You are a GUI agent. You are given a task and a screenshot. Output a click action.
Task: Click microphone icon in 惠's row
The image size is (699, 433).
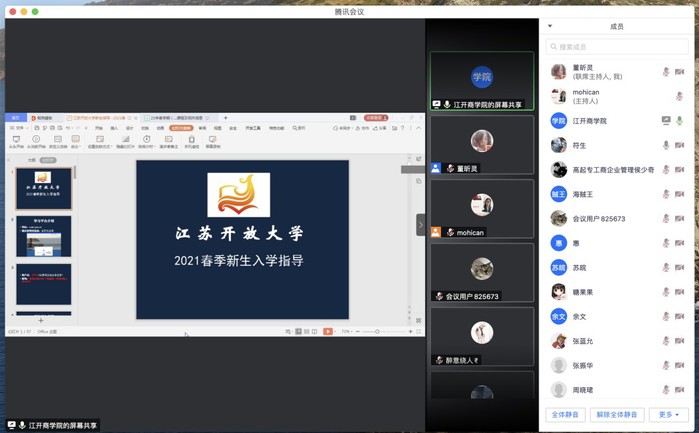pyautogui.click(x=666, y=243)
